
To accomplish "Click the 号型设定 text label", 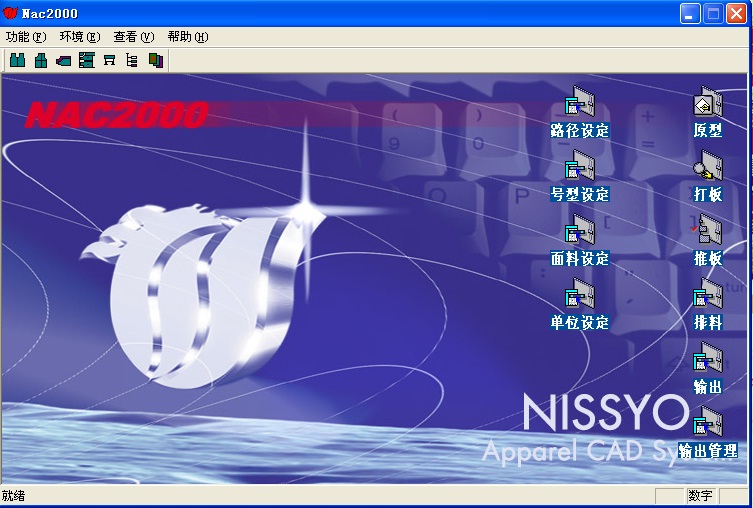I will click(580, 194).
